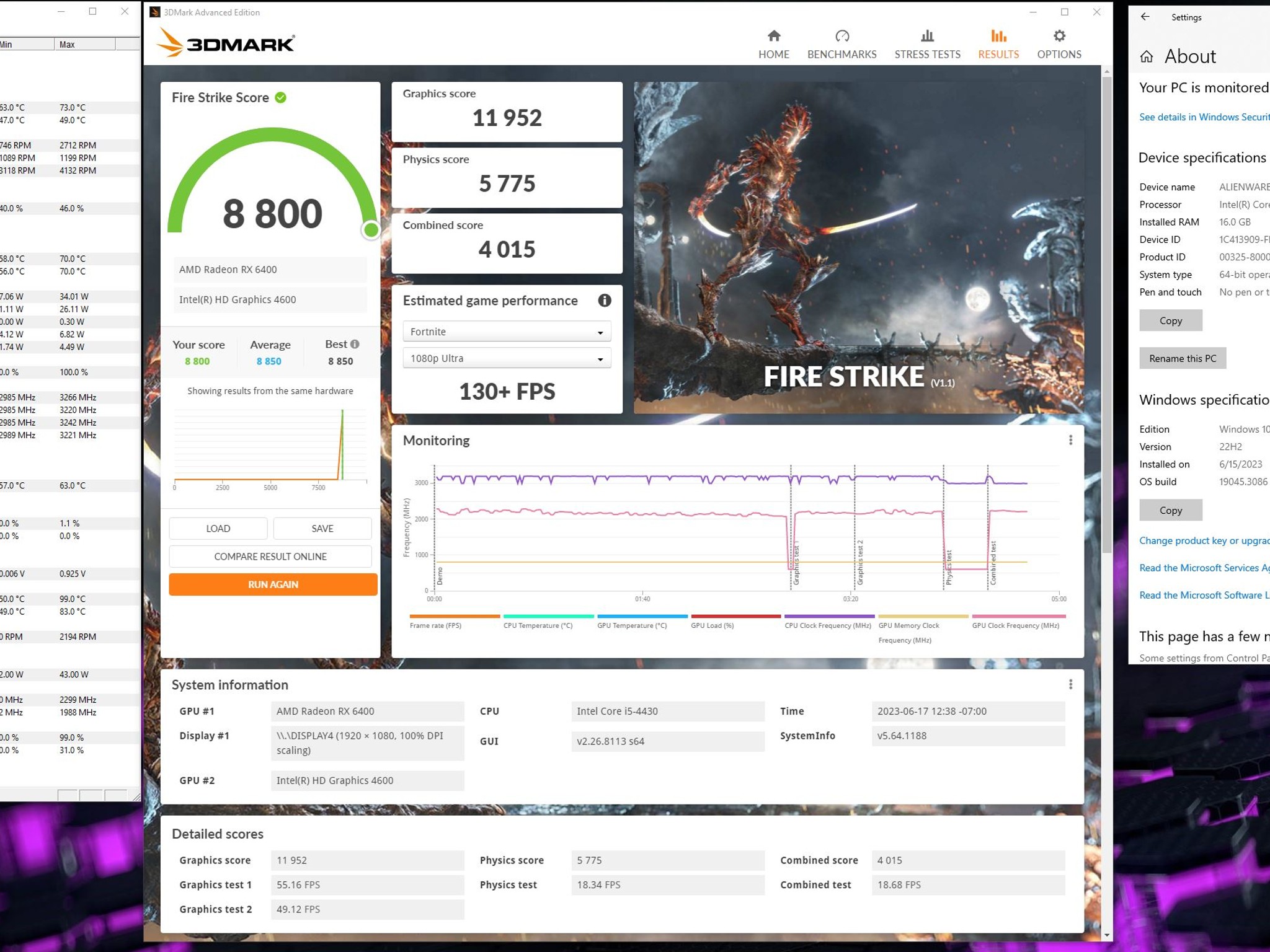Open the OPTIONS tab

tap(1059, 44)
